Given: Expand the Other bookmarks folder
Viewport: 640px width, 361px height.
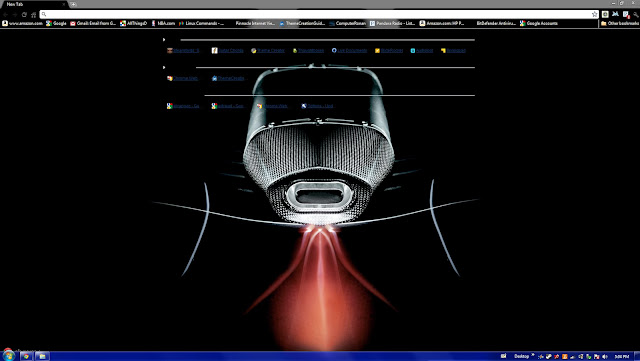Looking at the screenshot, I should pyautogui.click(x=620, y=23).
